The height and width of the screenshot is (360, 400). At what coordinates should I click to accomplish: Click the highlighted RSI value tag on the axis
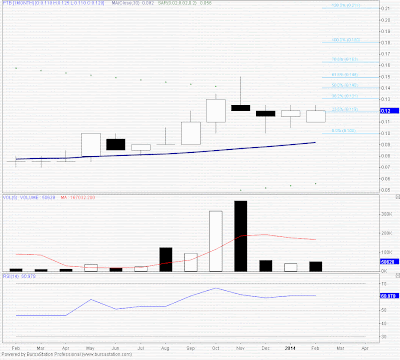(x=389, y=296)
